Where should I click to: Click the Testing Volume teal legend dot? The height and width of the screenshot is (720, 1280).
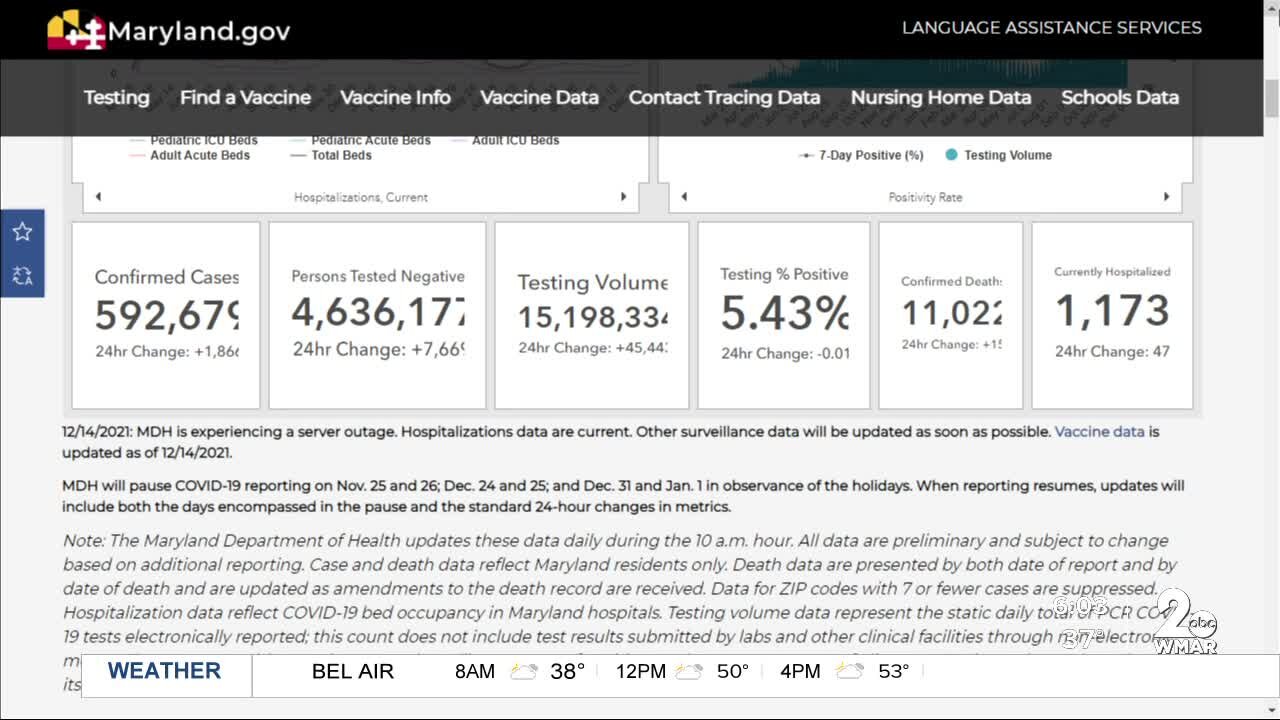(951, 155)
